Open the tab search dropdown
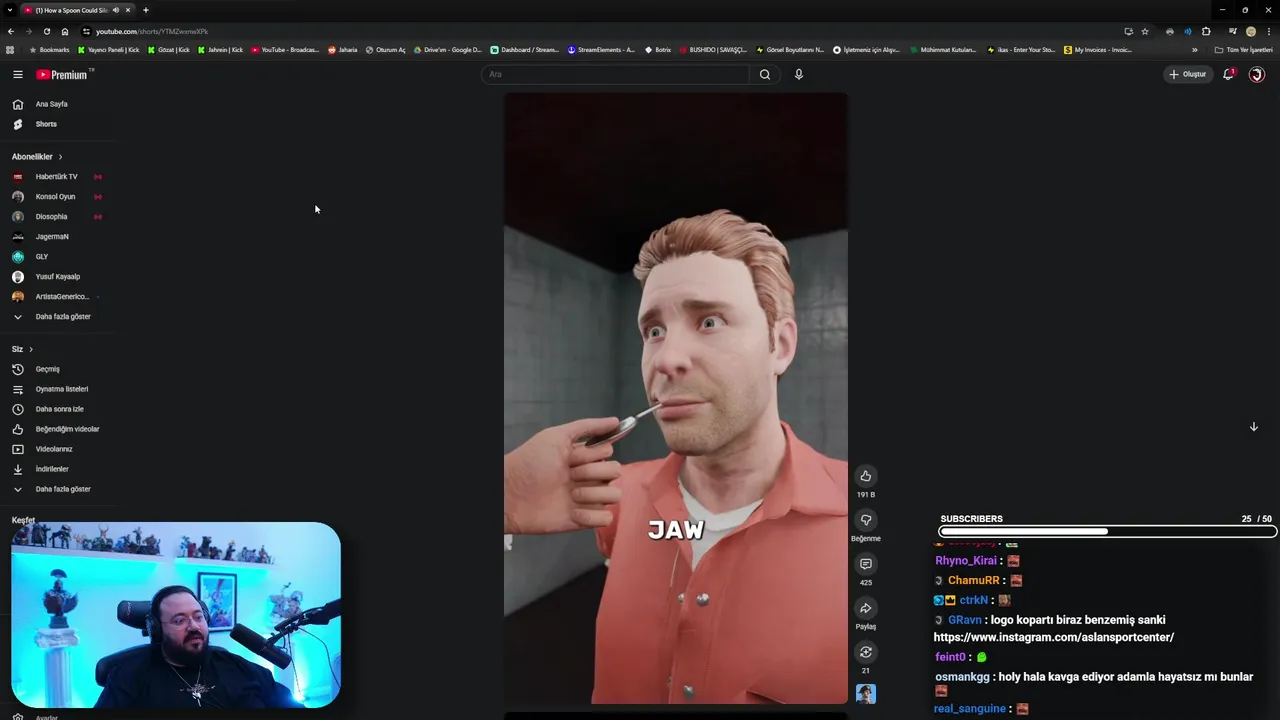 [x=9, y=10]
